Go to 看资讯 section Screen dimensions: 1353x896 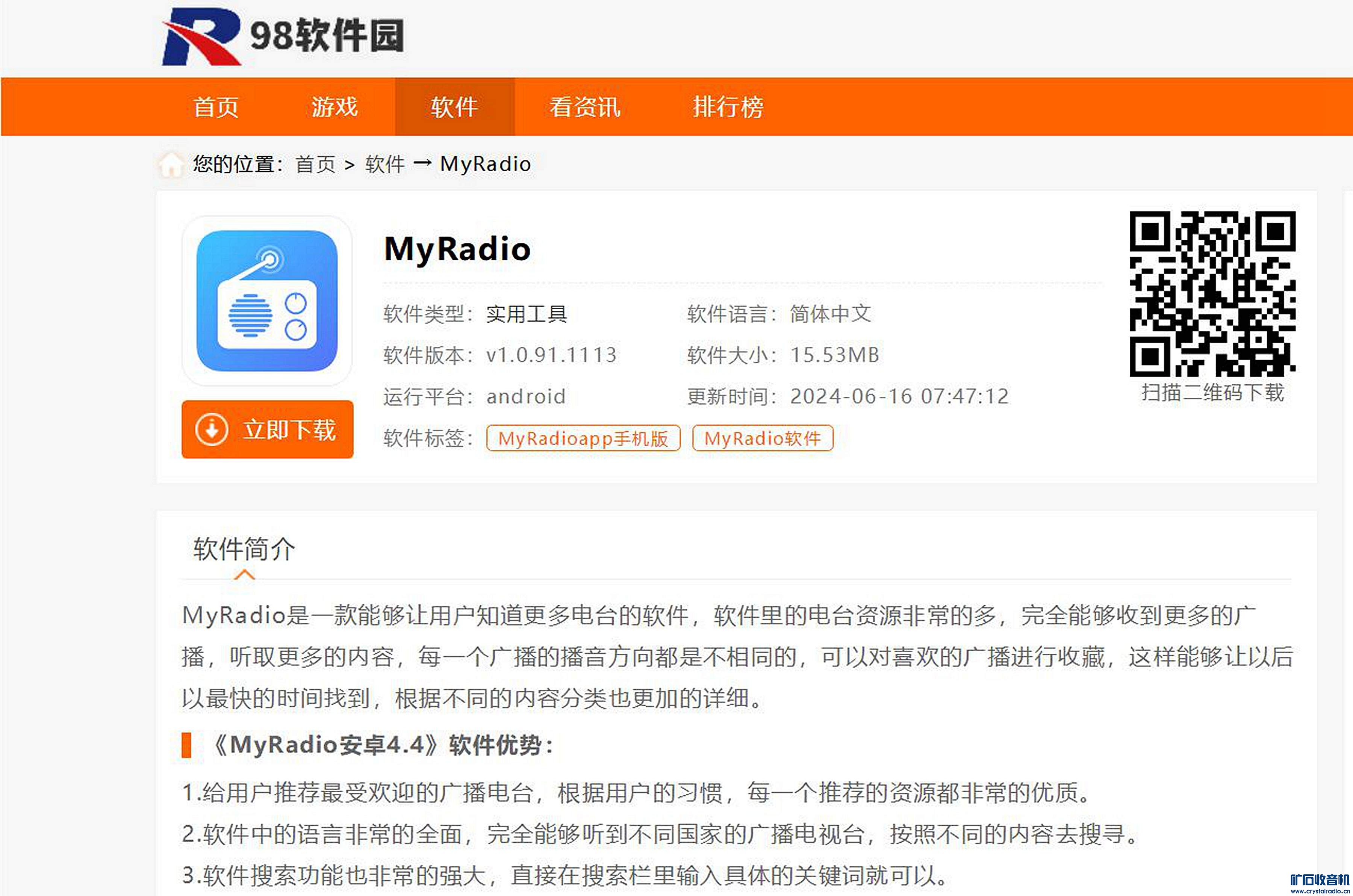(x=585, y=107)
